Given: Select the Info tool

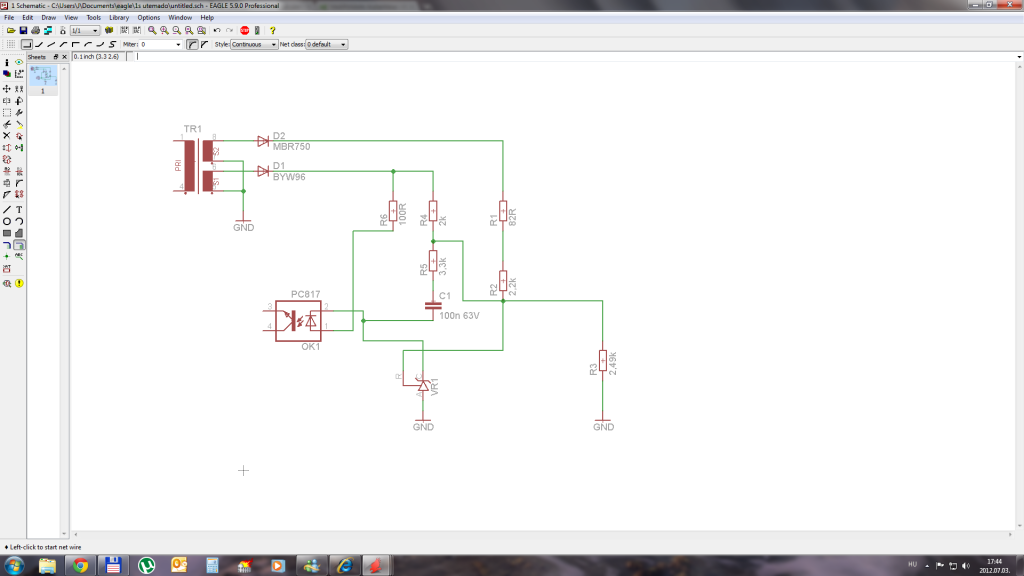Looking at the screenshot, I should (7, 63).
